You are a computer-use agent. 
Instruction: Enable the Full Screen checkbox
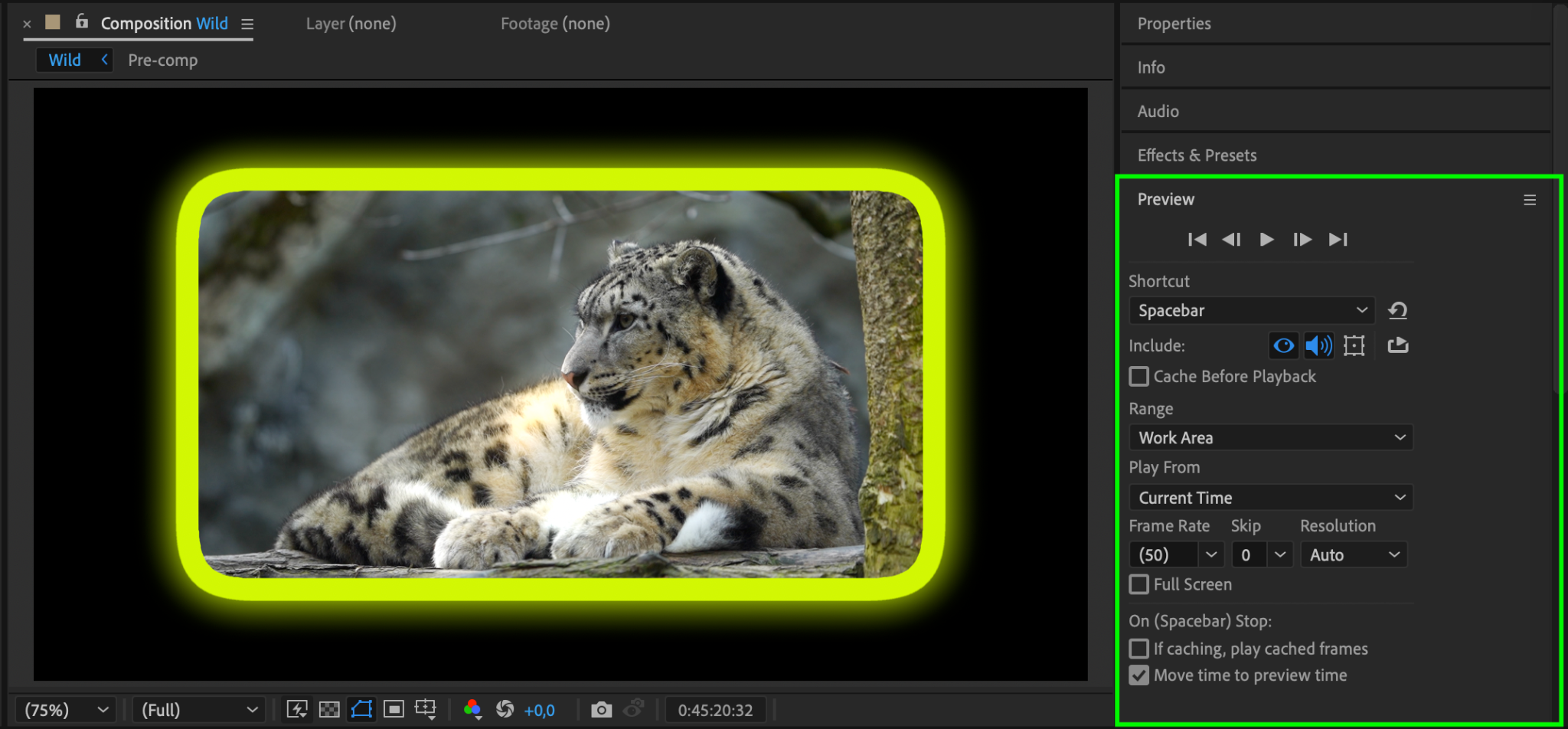[1139, 585]
